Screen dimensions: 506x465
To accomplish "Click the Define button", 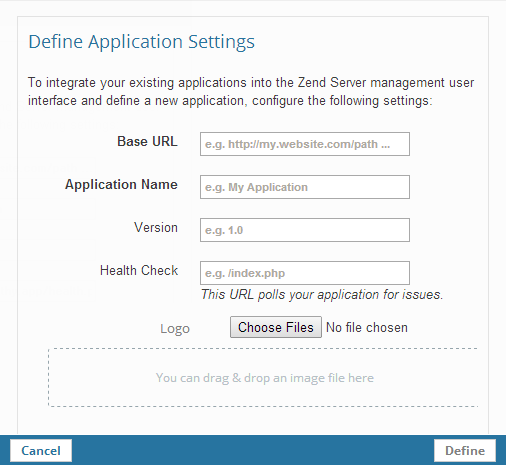I will pos(465,451).
